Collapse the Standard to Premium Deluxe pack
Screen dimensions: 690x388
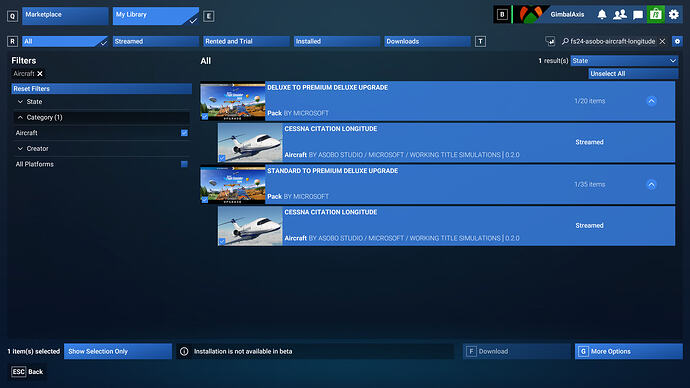pyautogui.click(x=651, y=184)
